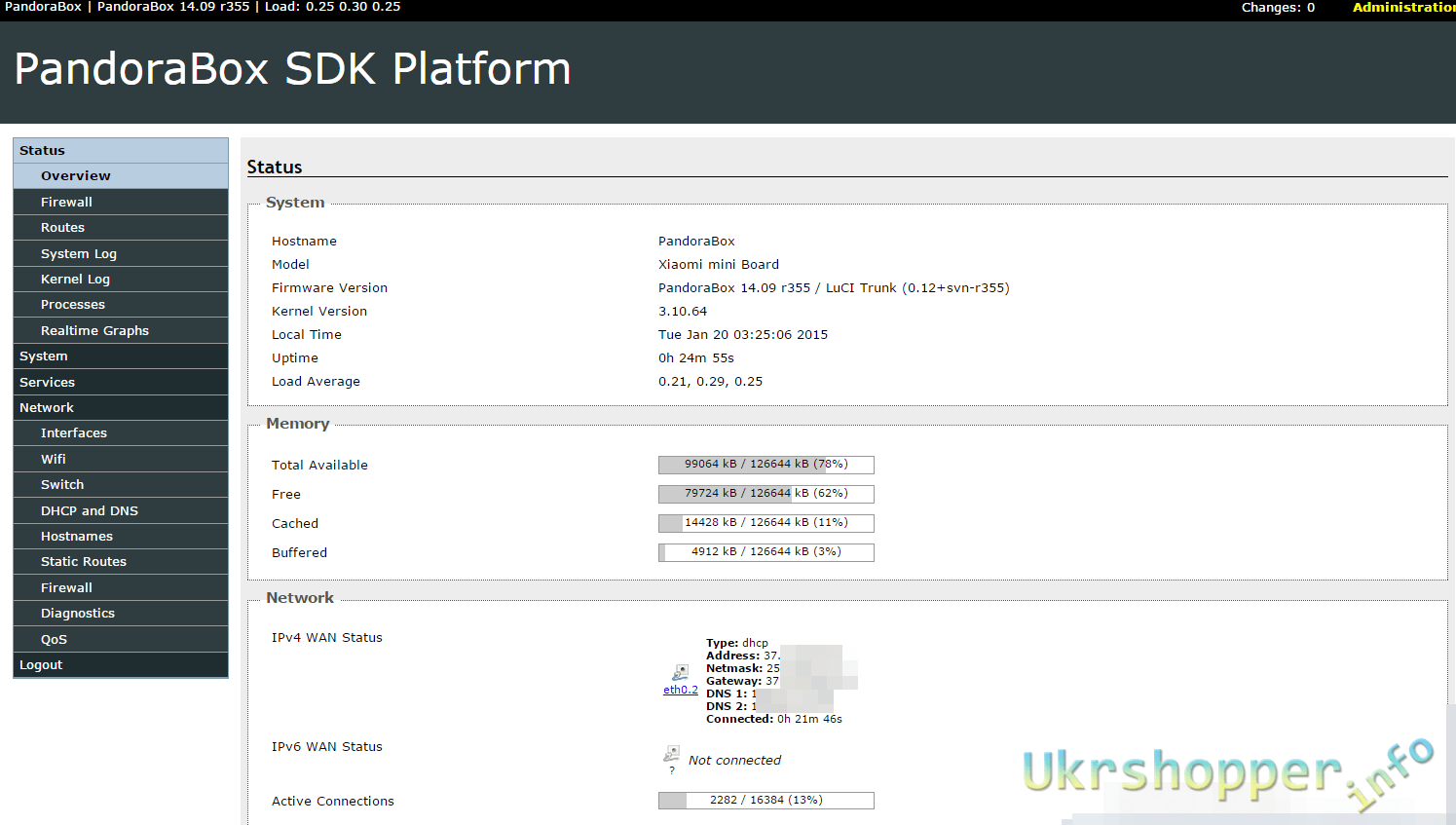Image resolution: width=1456 pixels, height=825 pixels.
Task: Open Routes status page
Action: [121, 228]
